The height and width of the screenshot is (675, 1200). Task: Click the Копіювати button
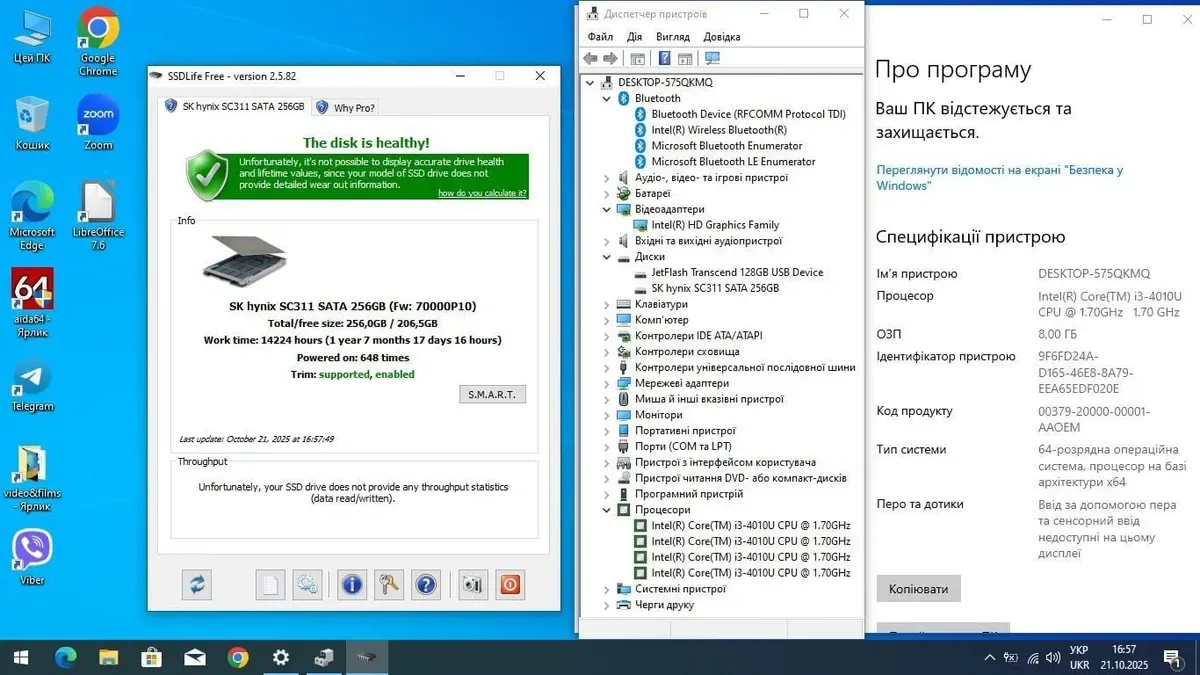(x=918, y=589)
